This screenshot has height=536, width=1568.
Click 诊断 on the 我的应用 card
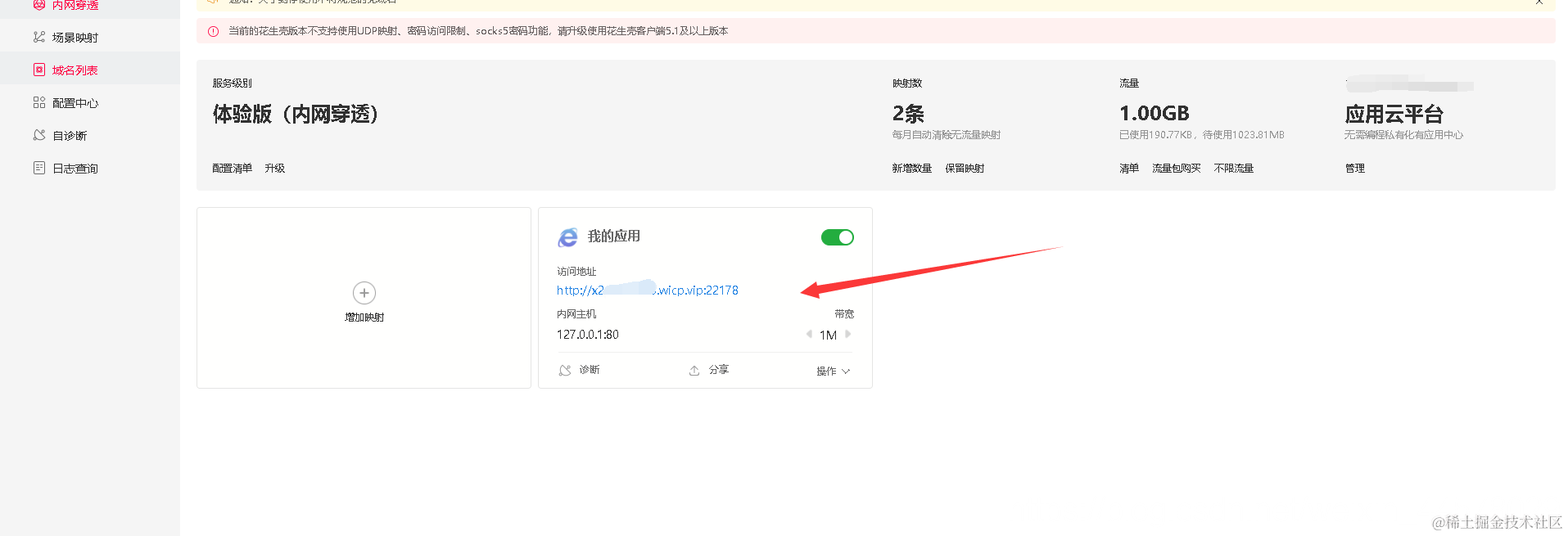(x=590, y=370)
